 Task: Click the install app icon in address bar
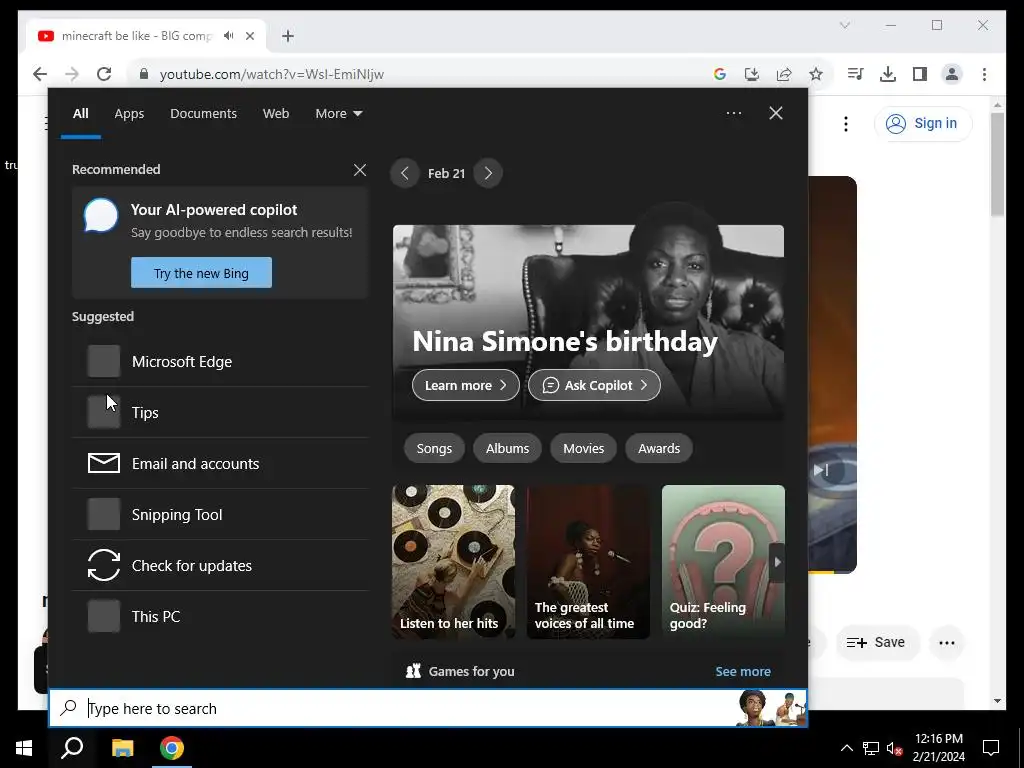752,74
